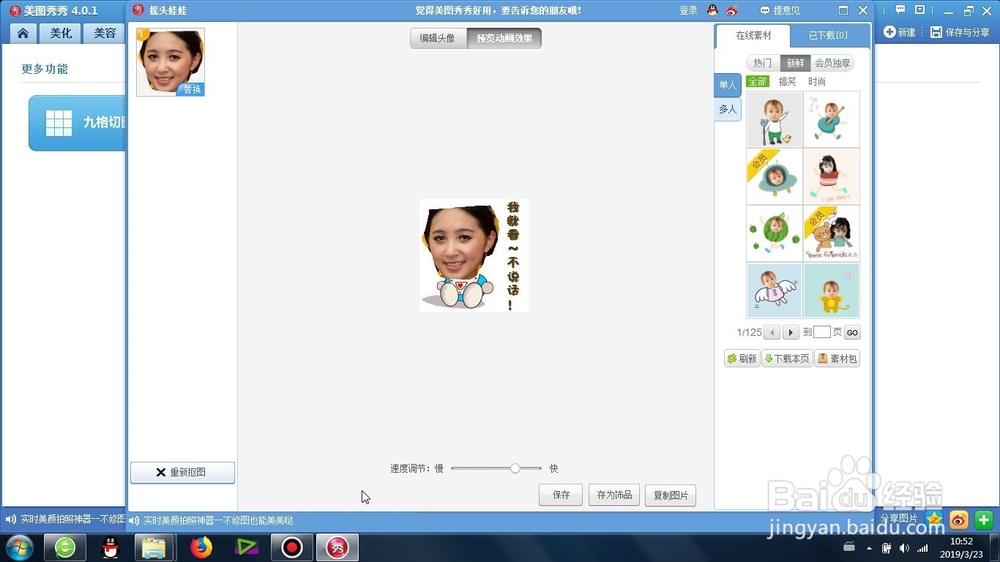The height and width of the screenshot is (562, 1000).
Task: Go to the previous template page
Action: 772,332
